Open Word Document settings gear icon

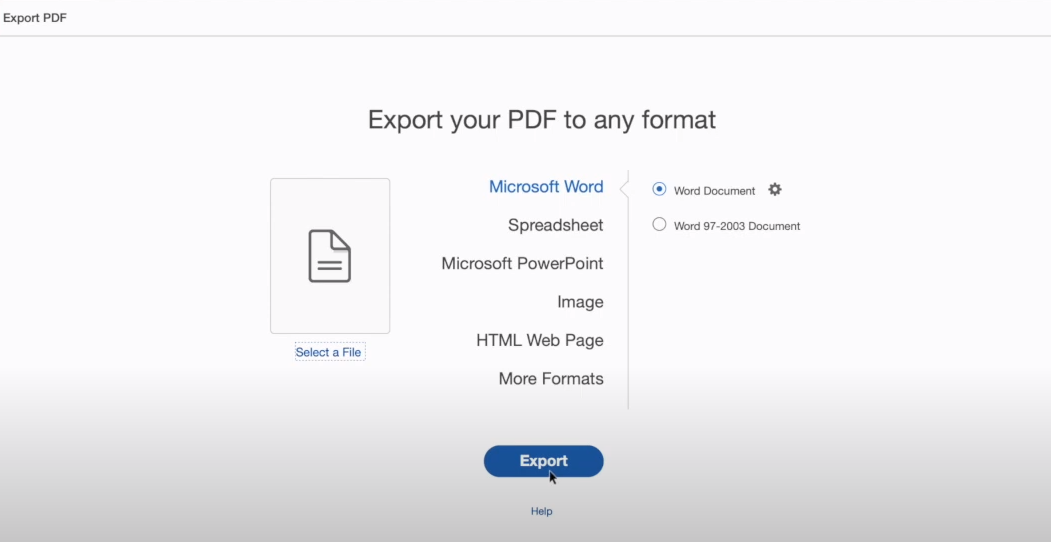pyautogui.click(x=775, y=190)
